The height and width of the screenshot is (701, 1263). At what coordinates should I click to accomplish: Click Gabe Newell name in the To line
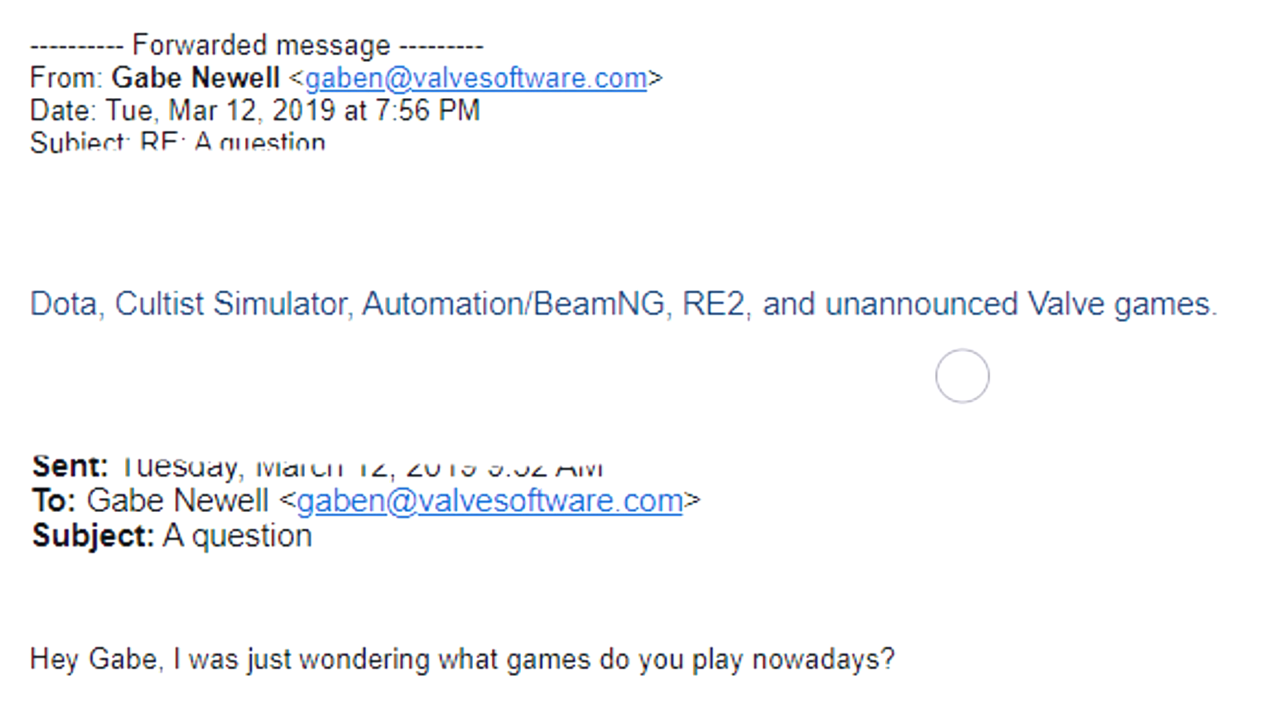pyautogui.click(x=178, y=500)
